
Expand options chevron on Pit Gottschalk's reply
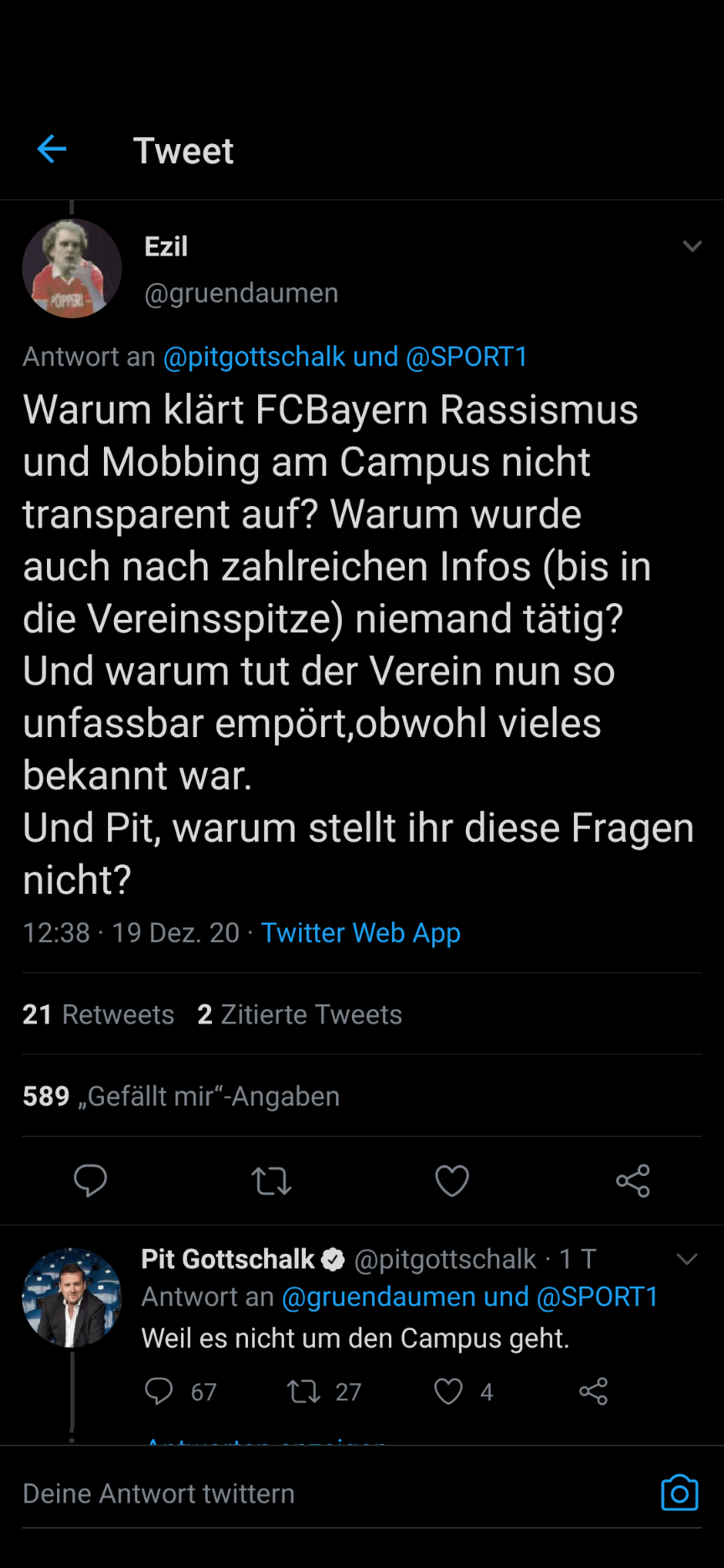pyautogui.click(x=687, y=1259)
